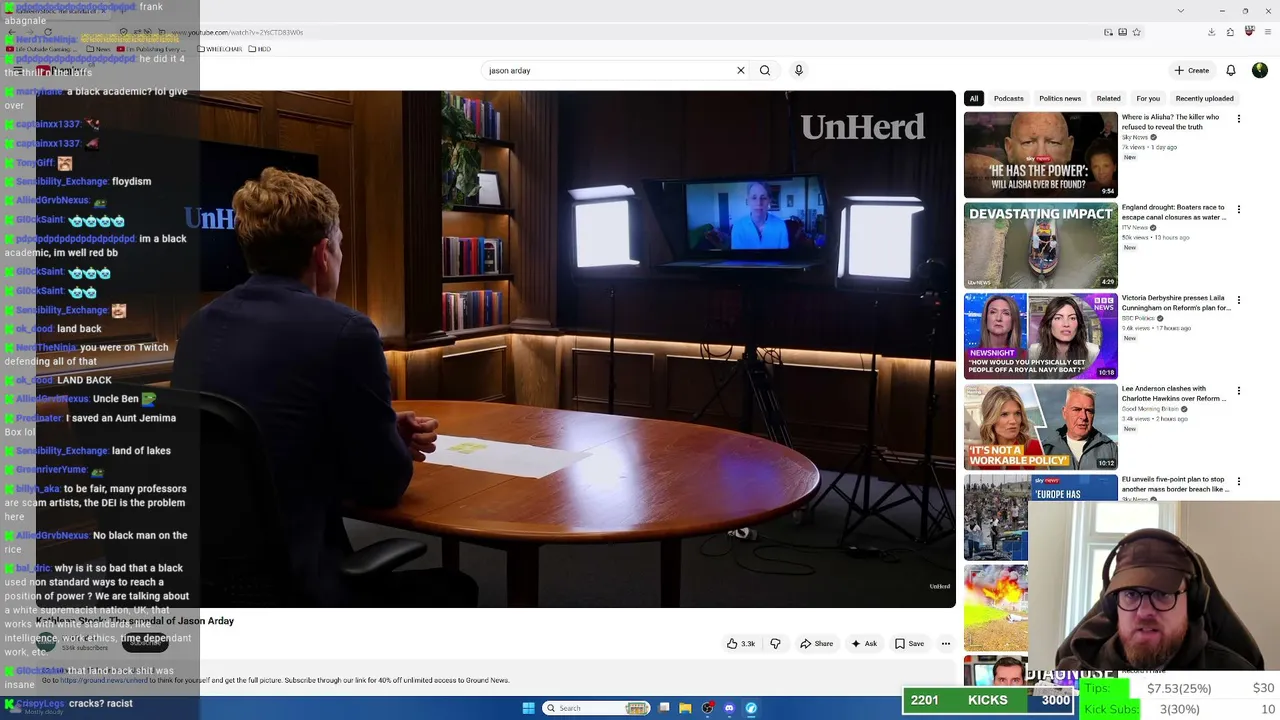1280x720 pixels.
Task: Expand the browser tab list chevron
Action: click(1180, 10)
